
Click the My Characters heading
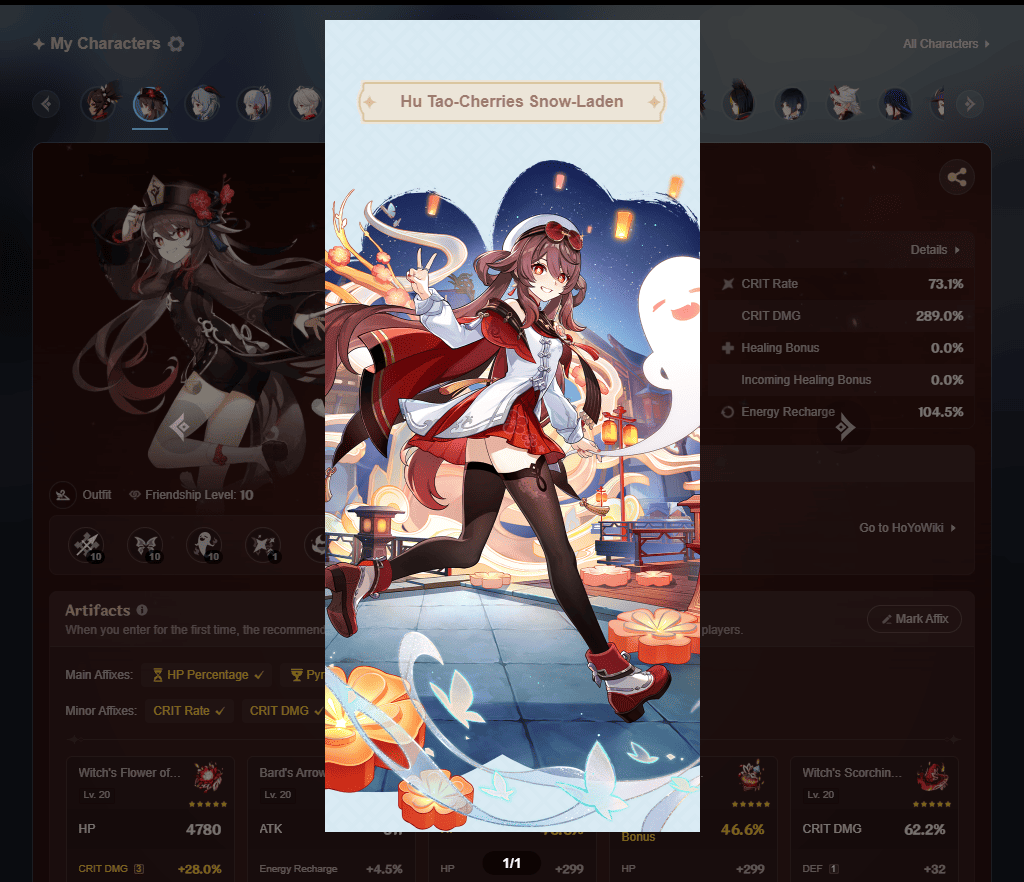click(x=105, y=44)
